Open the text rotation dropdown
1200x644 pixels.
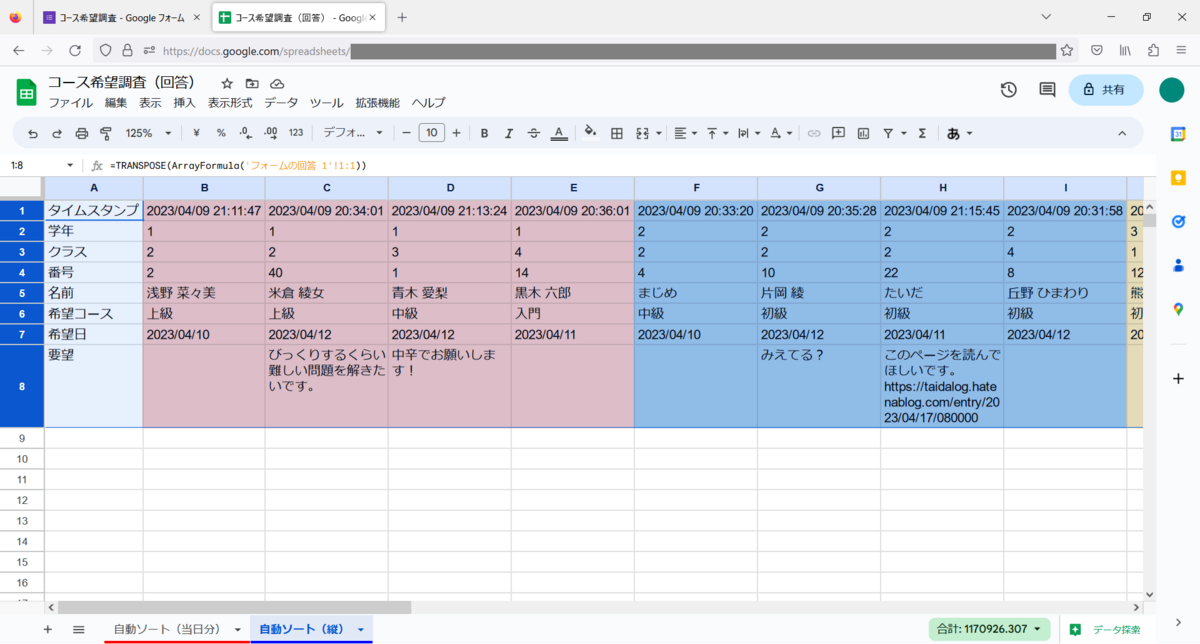(781, 133)
